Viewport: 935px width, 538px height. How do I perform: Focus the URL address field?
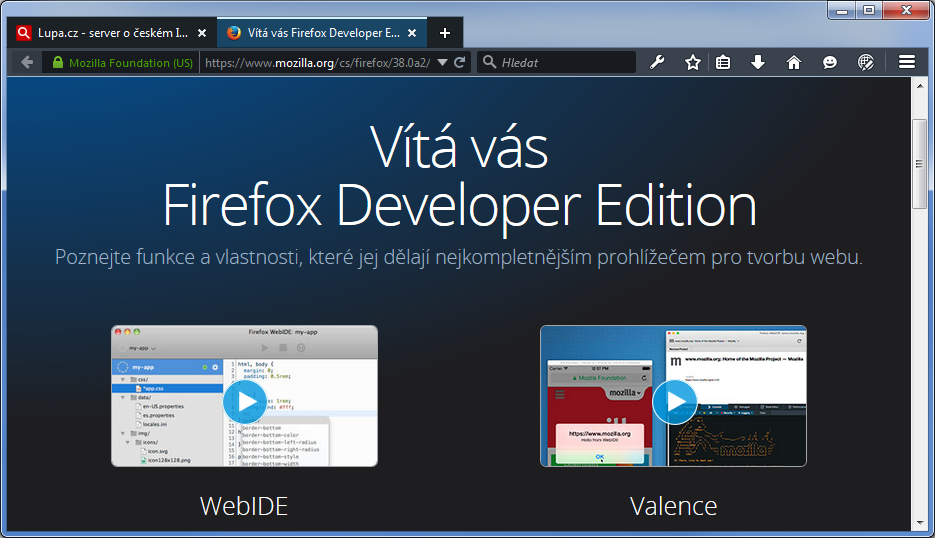click(318, 63)
